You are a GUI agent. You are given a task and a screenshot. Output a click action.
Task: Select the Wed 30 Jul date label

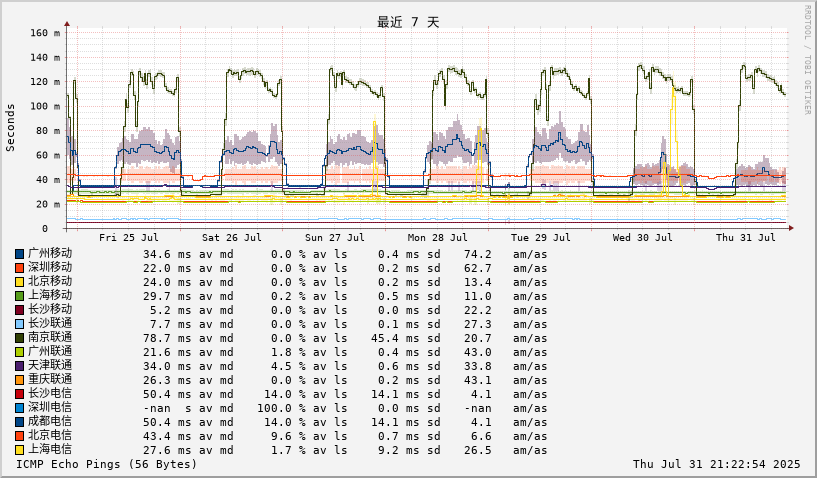pos(642,238)
